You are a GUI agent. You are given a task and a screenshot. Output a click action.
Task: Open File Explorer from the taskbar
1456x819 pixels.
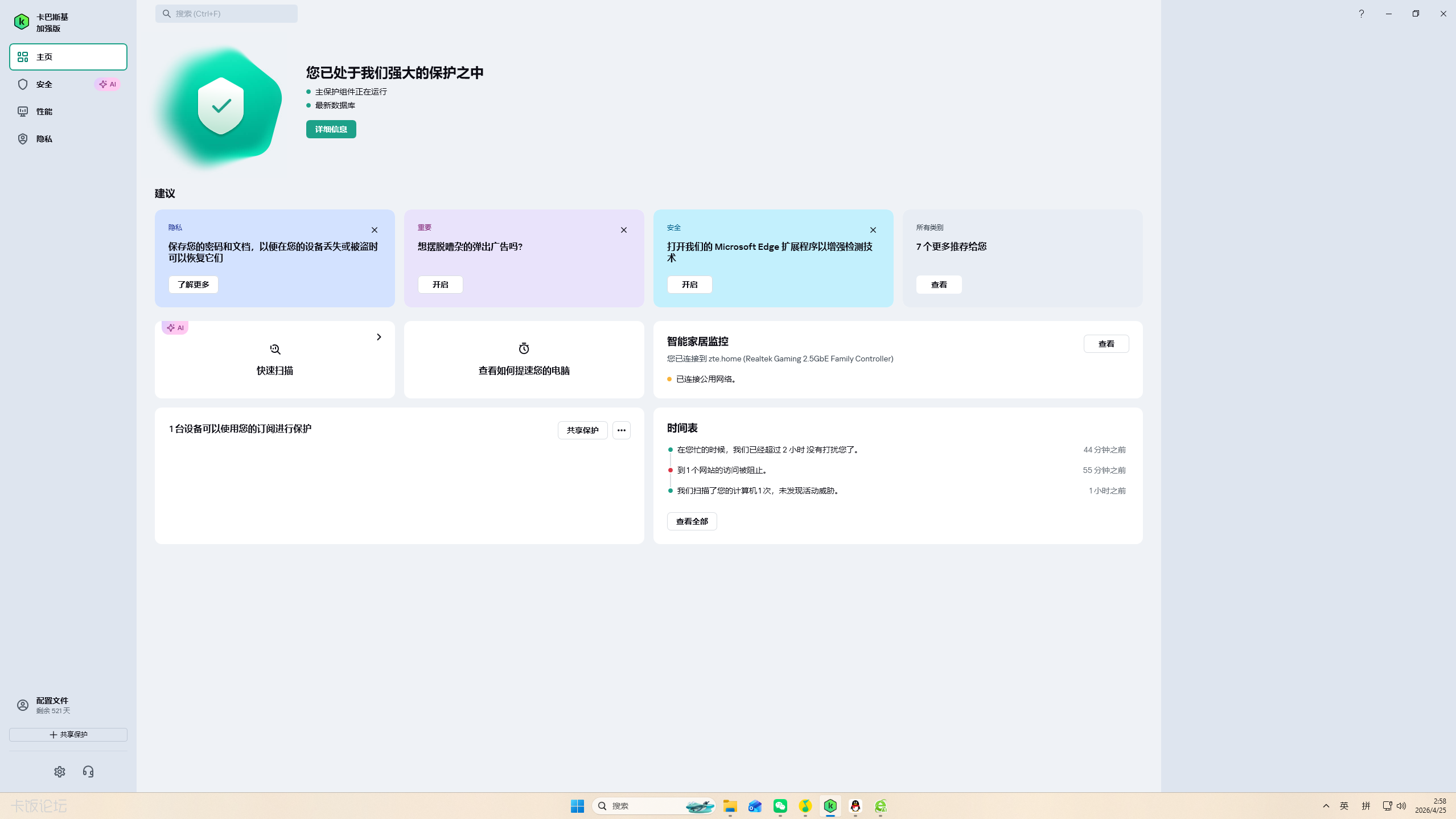click(x=730, y=806)
